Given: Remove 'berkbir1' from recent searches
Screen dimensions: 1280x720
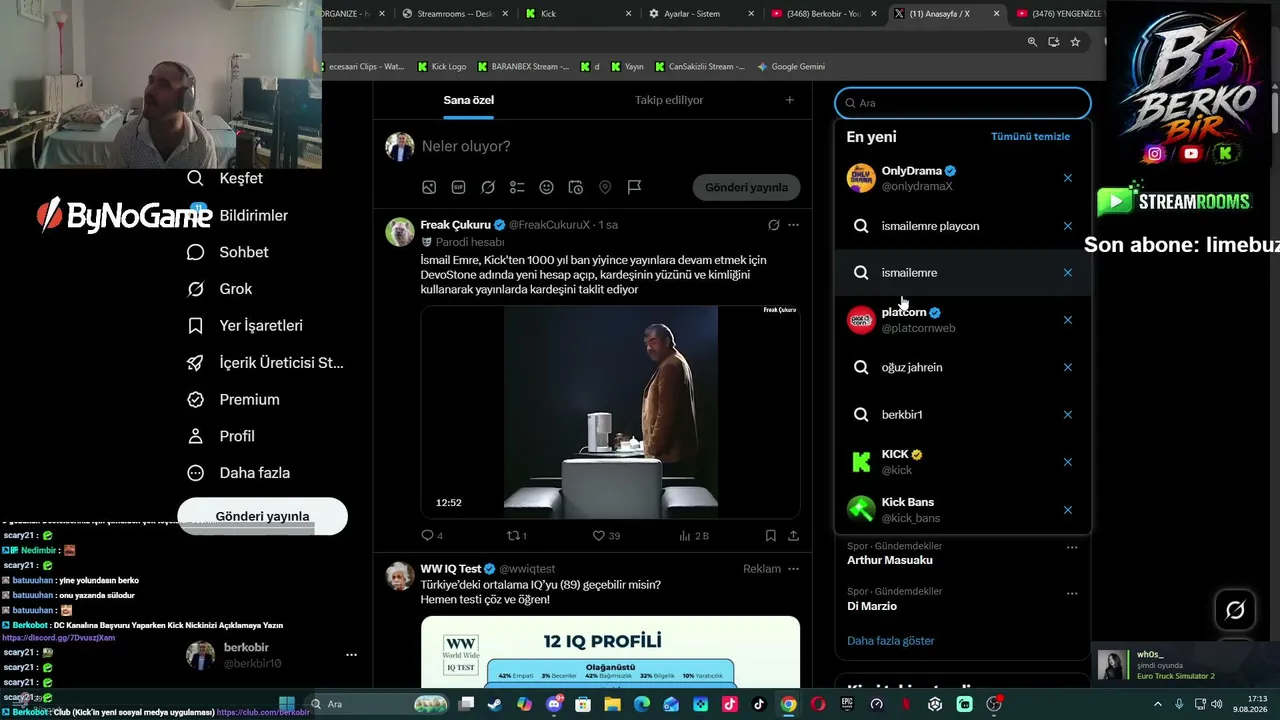Looking at the screenshot, I should 1068,415.
